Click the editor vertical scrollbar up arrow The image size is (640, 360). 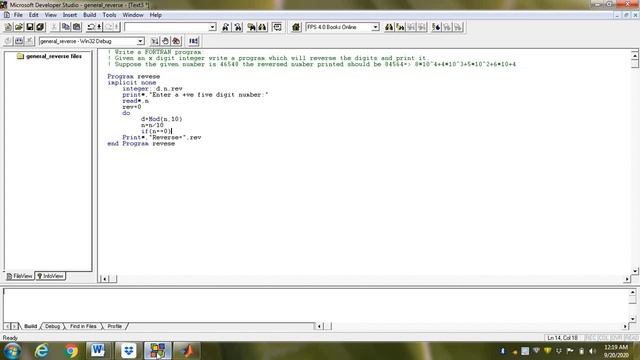pyautogui.click(x=635, y=55)
